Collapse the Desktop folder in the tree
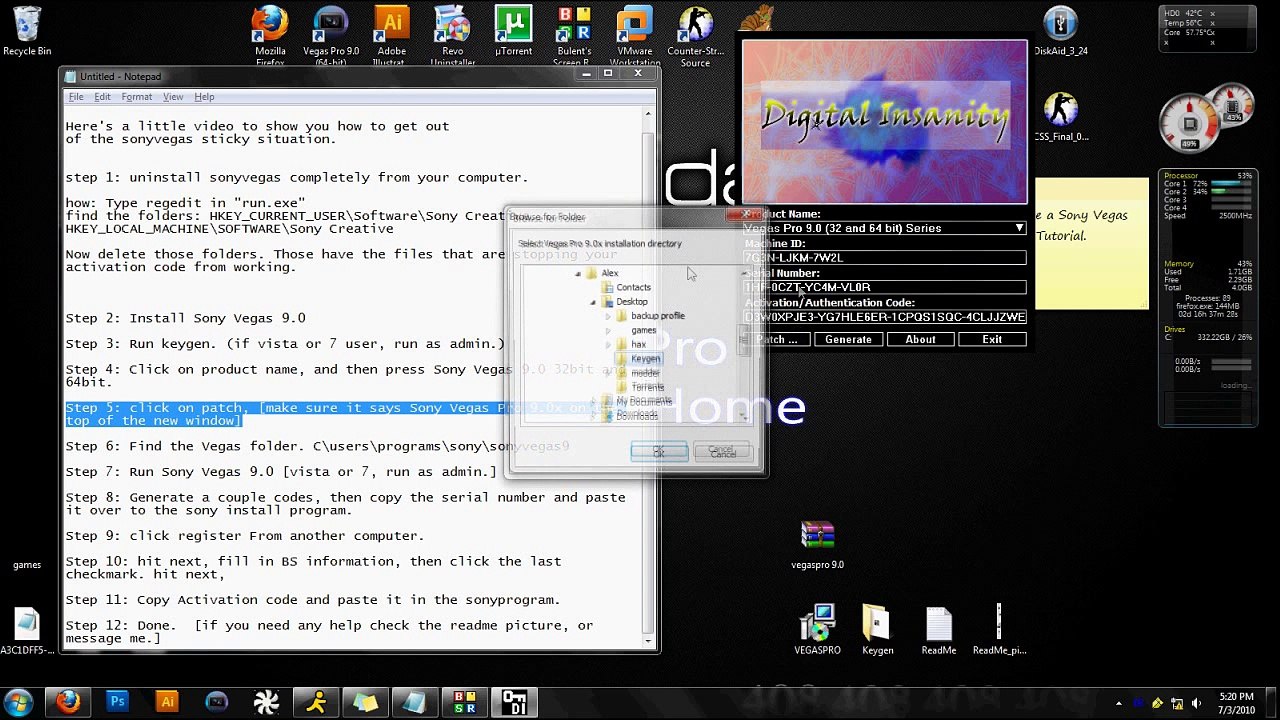The image size is (1280, 720). coord(593,302)
